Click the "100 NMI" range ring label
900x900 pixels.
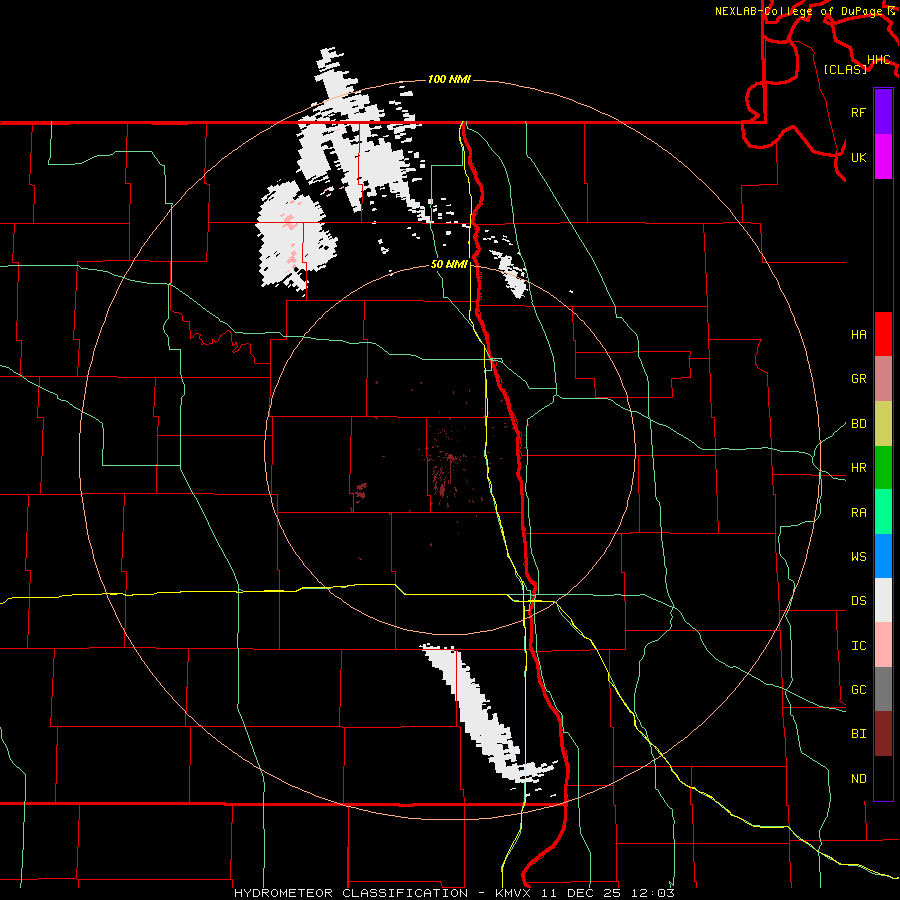click(x=449, y=79)
